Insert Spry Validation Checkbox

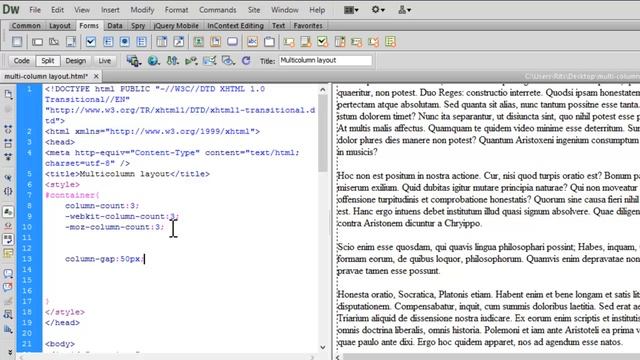click(322, 42)
